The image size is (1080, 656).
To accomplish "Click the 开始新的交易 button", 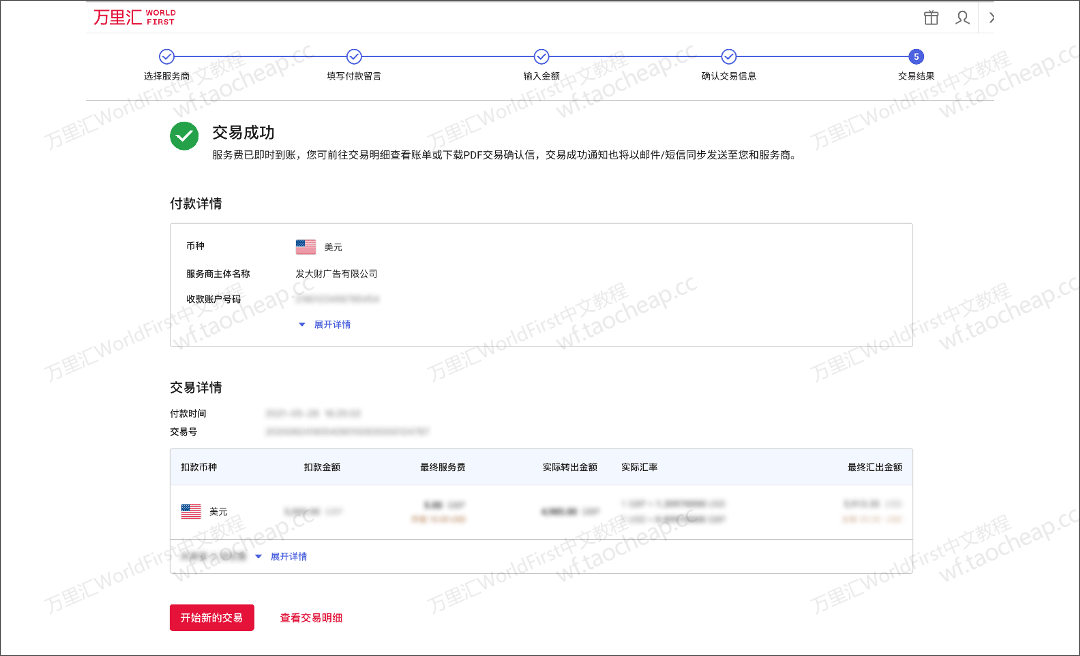I will tap(212, 618).
